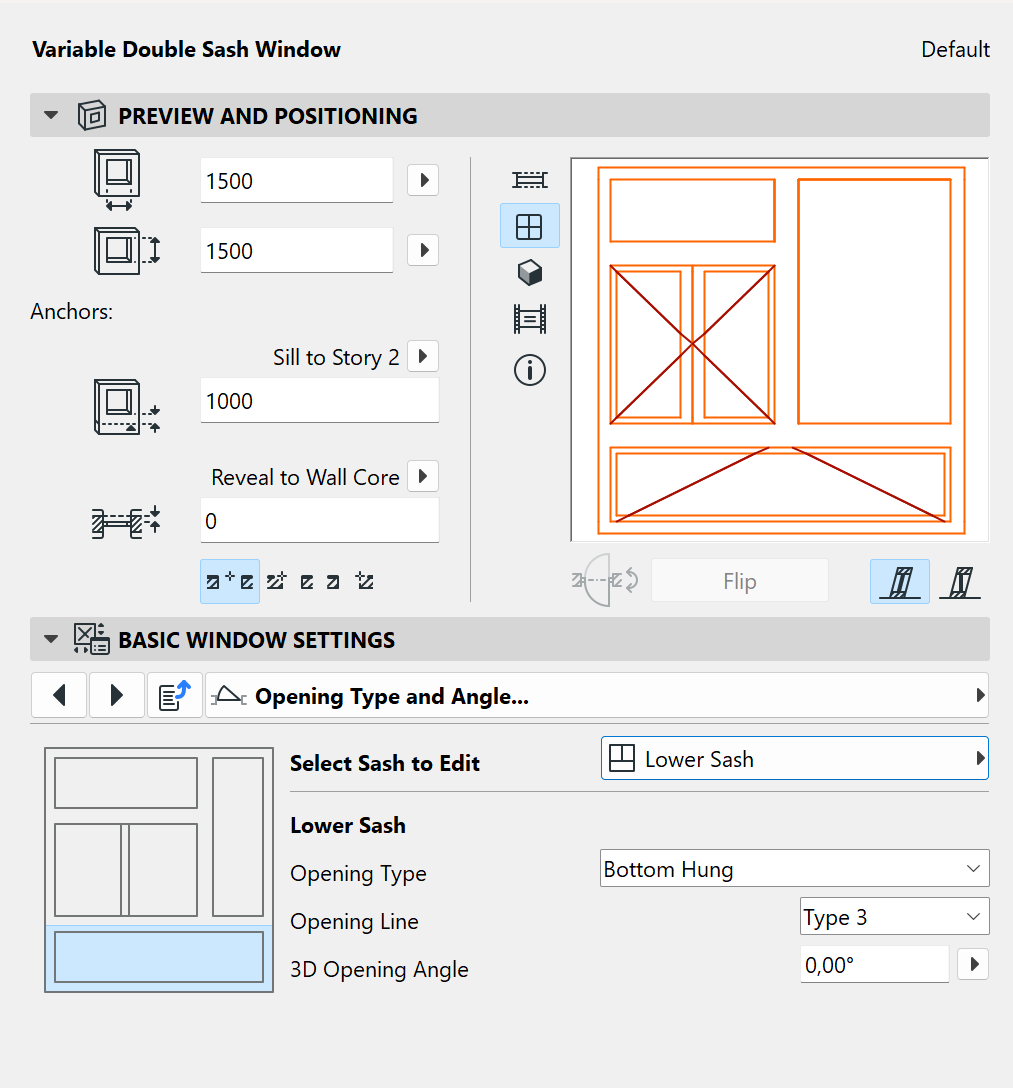Open the Sill to Story 2 anchor options

click(x=423, y=357)
